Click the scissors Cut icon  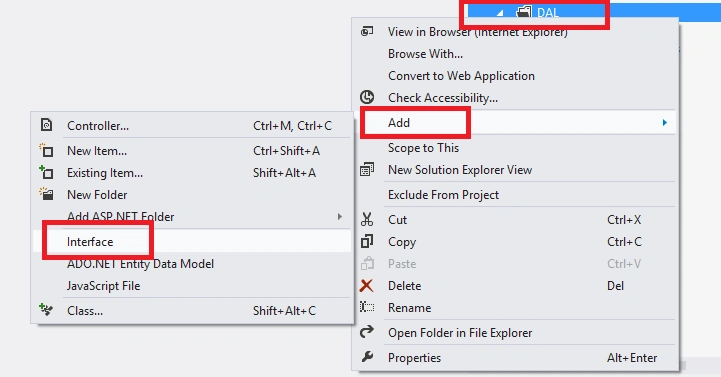coord(367,219)
